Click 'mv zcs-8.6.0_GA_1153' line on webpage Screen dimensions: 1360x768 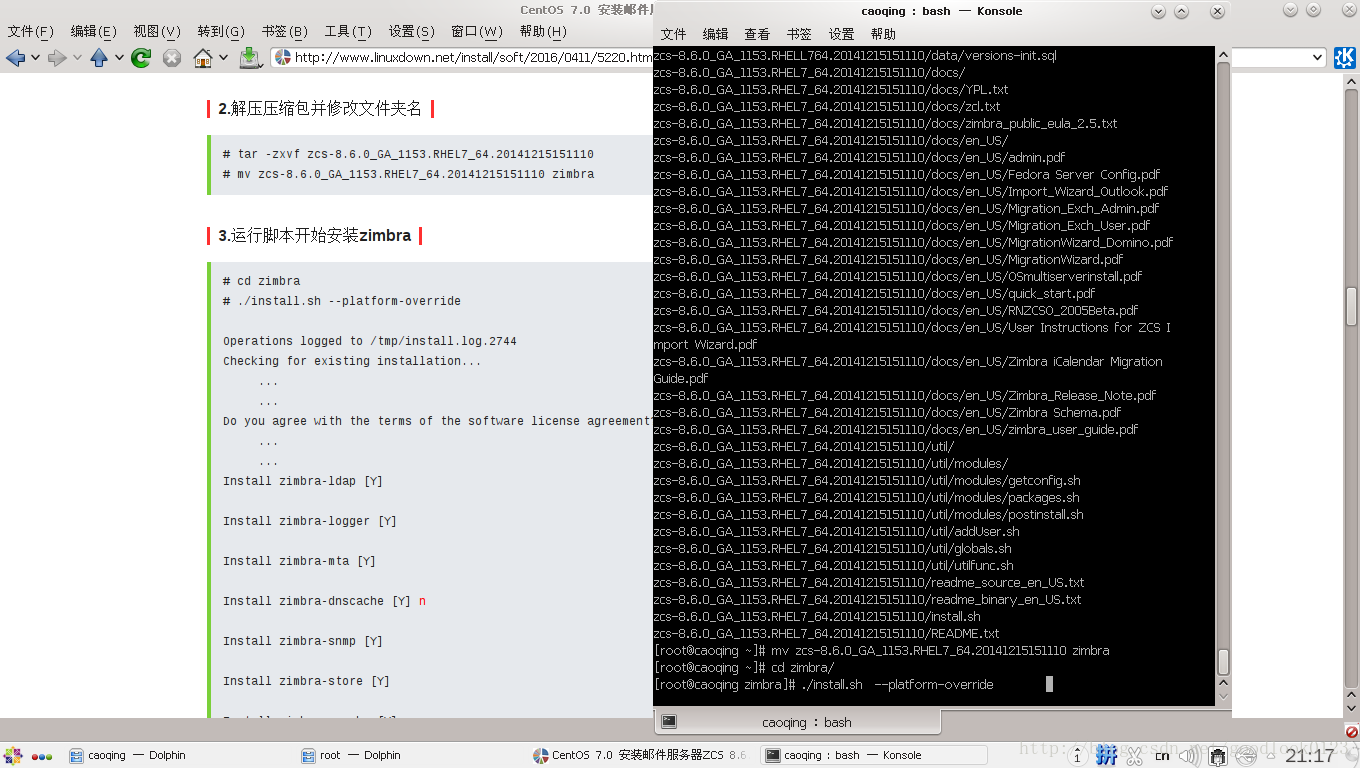[408, 174]
